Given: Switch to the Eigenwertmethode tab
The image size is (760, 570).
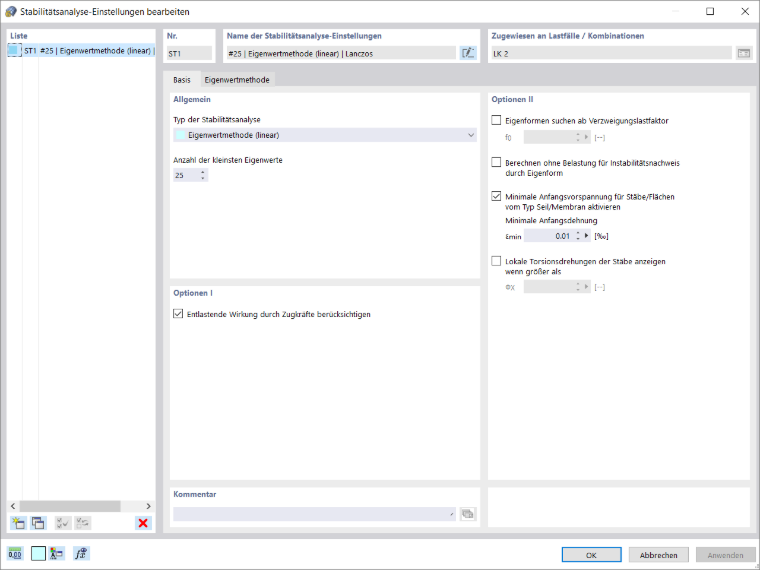Looking at the screenshot, I should (x=237, y=80).
